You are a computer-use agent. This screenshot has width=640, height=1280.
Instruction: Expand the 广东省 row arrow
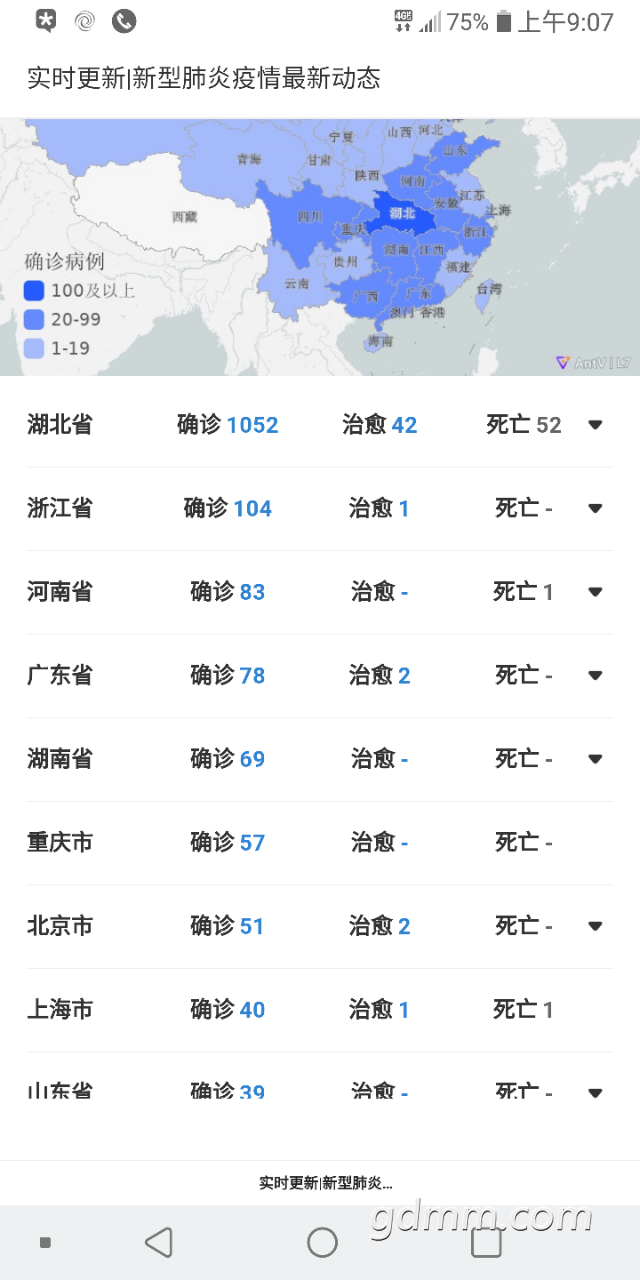[x=595, y=675]
